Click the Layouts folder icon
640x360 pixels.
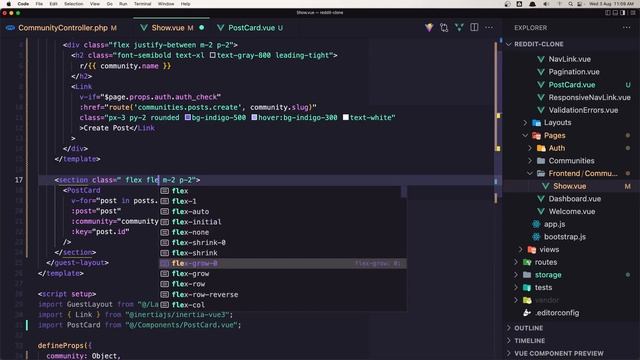click(536, 122)
